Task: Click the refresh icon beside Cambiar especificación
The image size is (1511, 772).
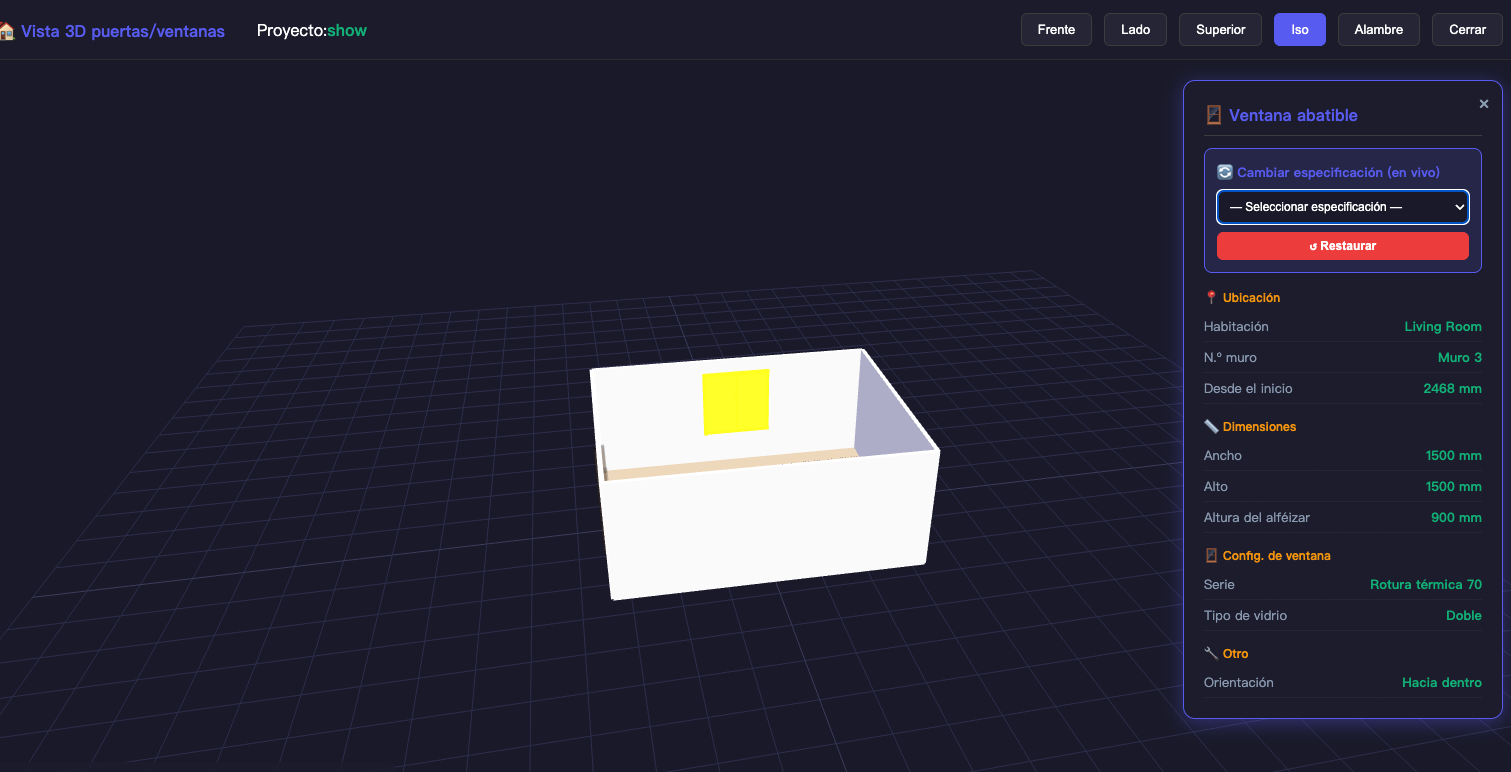Action: [x=1225, y=172]
